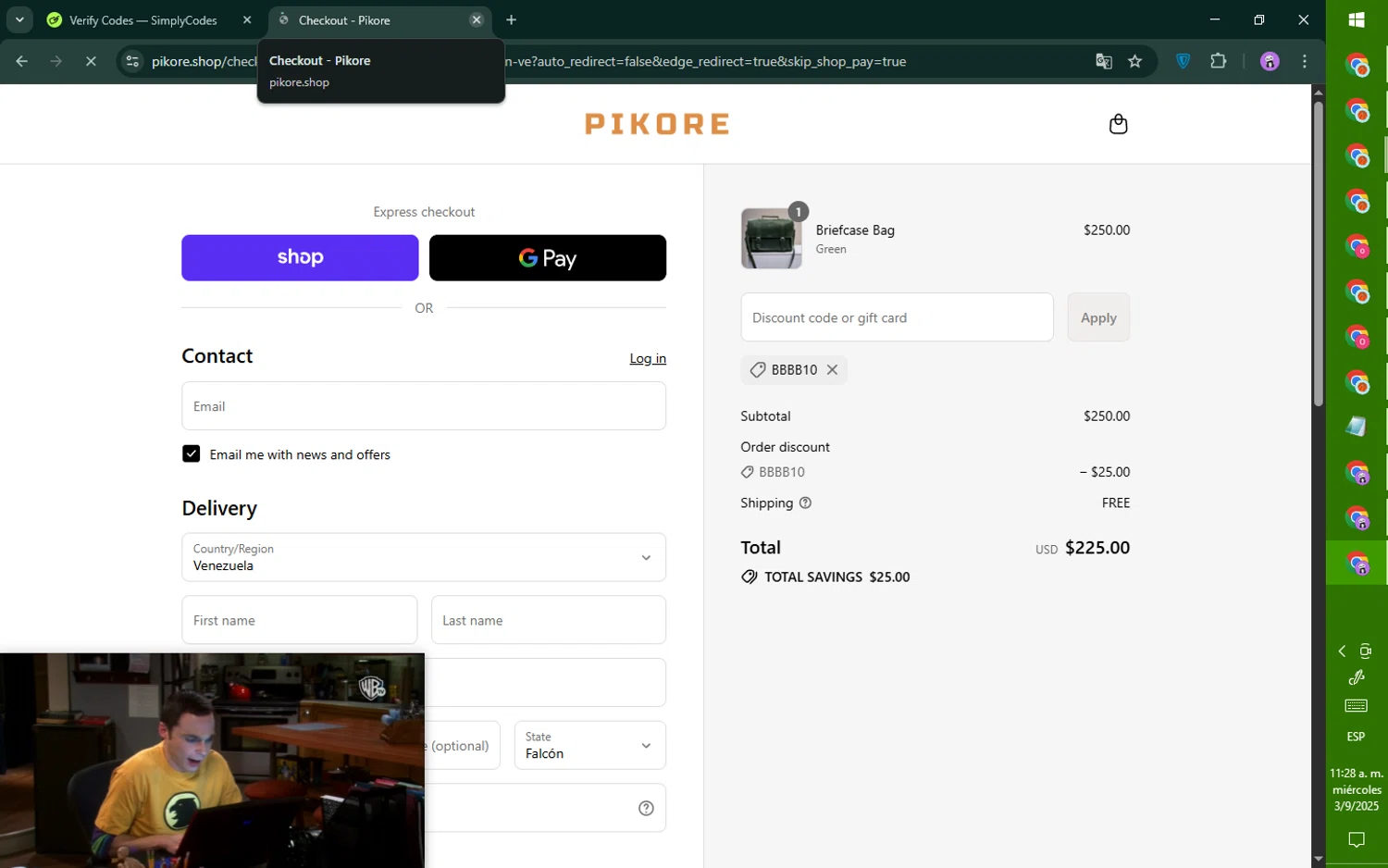1388x868 pixels.
Task: Open a new browser tab
Action: (511, 19)
